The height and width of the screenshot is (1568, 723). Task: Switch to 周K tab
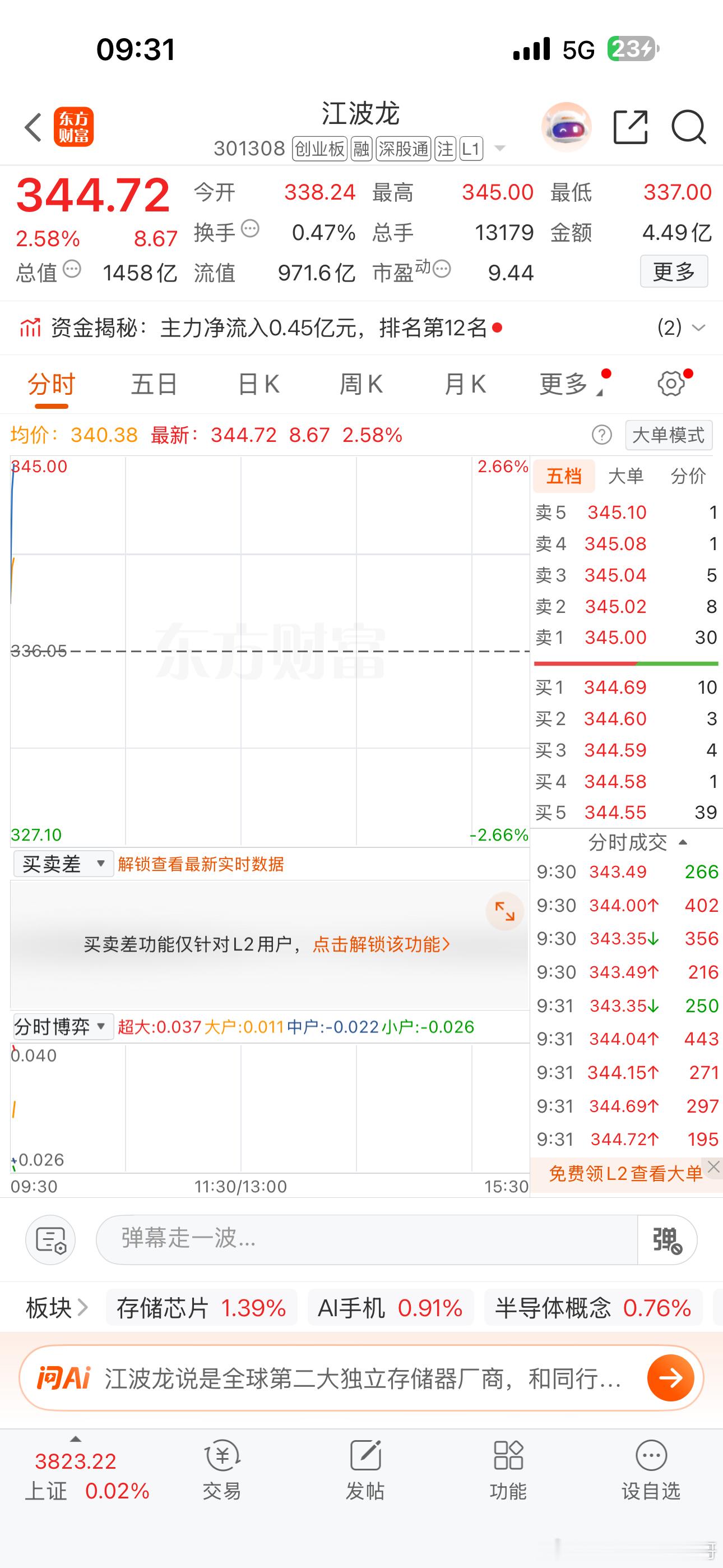(361, 384)
